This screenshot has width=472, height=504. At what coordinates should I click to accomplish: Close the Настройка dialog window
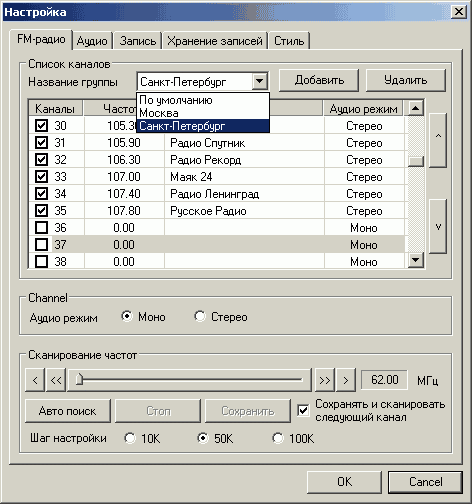(458, 12)
